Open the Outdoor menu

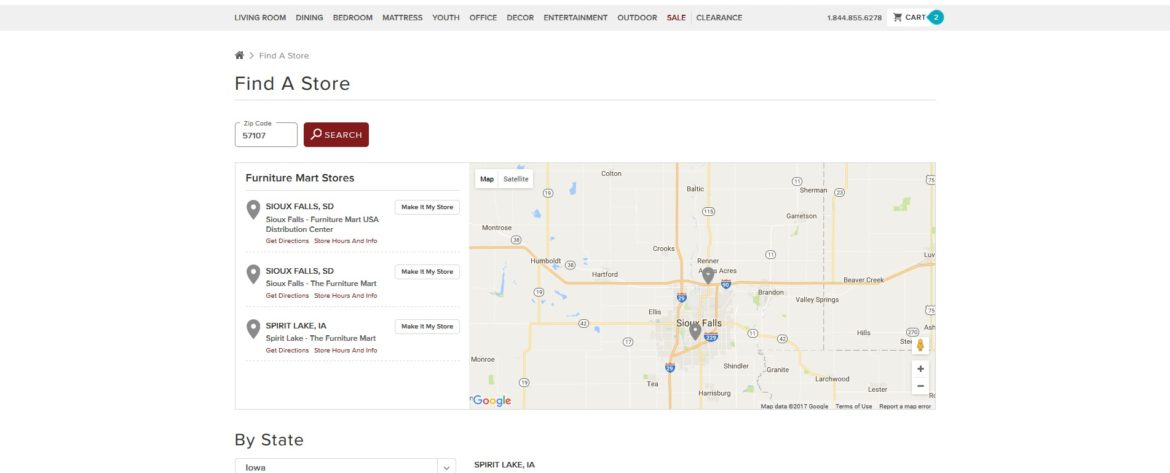pos(637,18)
